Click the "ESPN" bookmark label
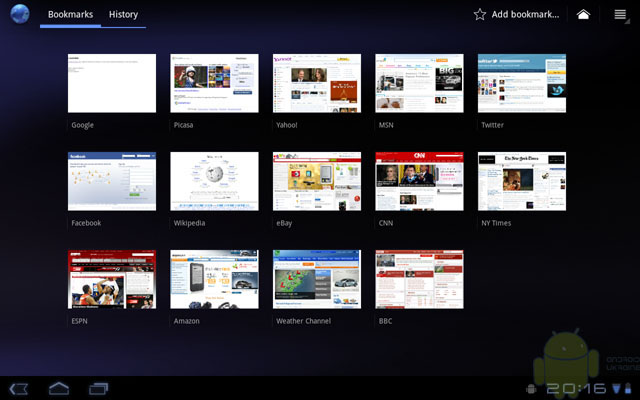Screen dimensions: 640x400 [79, 321]
